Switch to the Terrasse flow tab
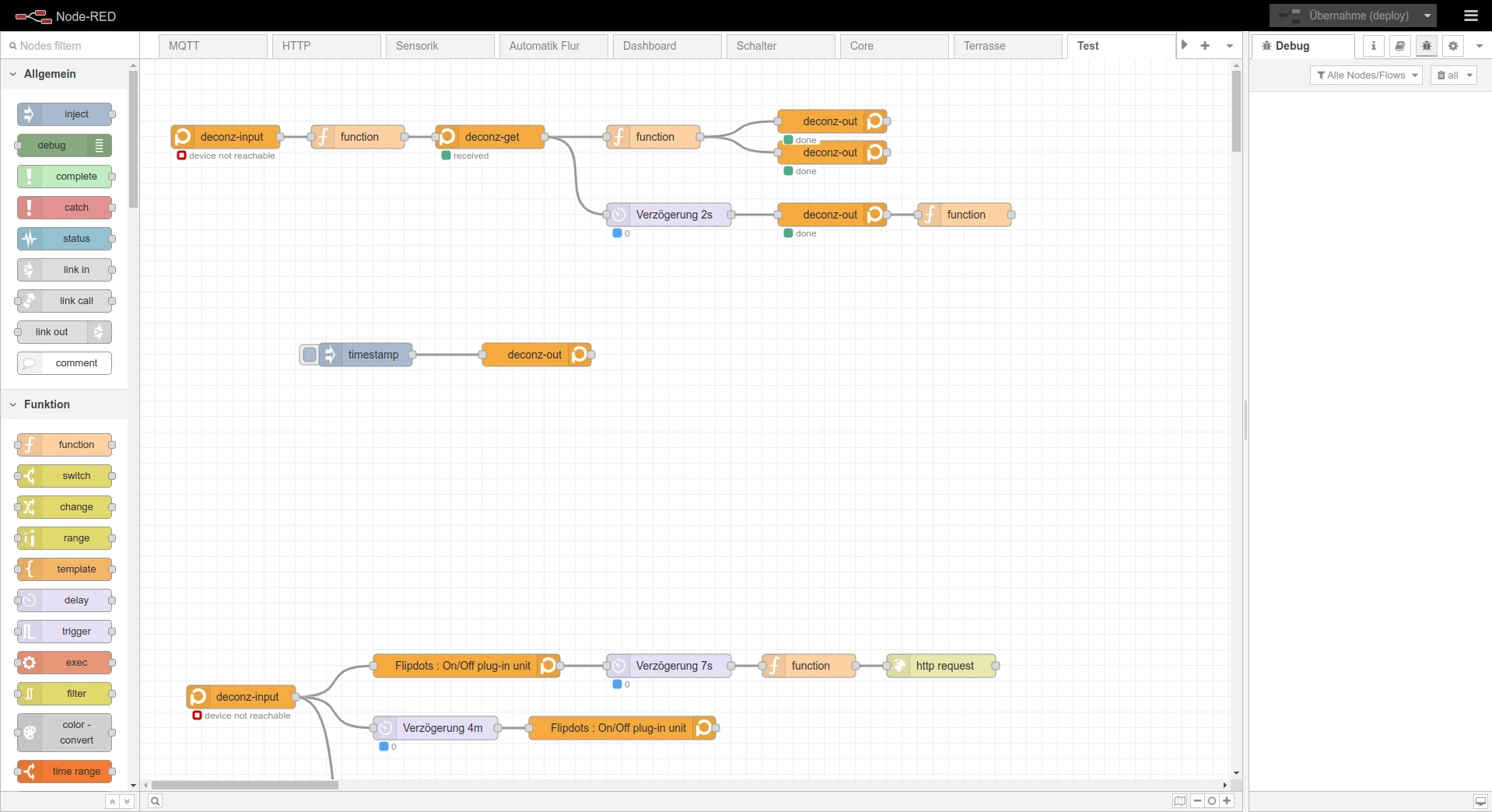This screenshot has width=1492, height=812. 1008,46
